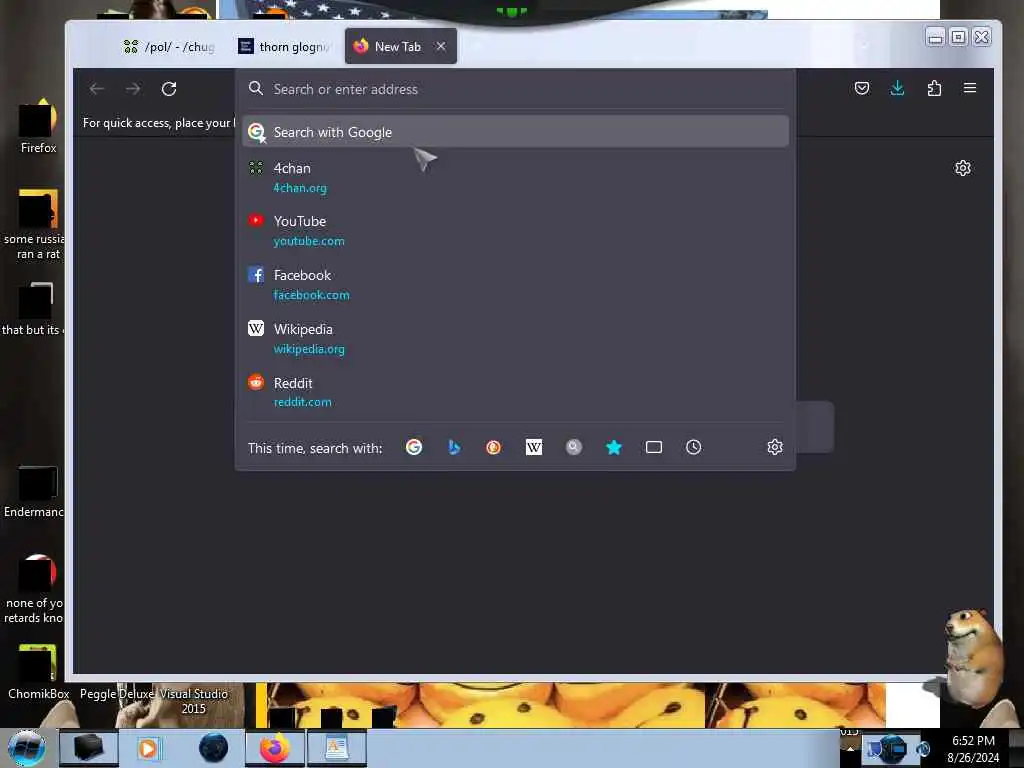Search this time with Bing icon
This screenshot has height=768, width=1024.
click(x=454, y=447)
